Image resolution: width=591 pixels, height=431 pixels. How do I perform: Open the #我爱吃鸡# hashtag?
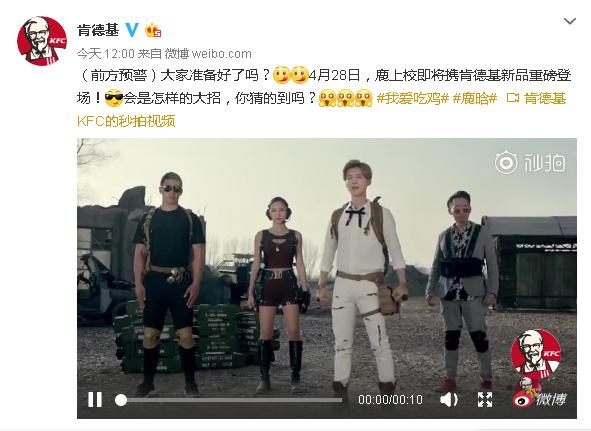(x=413, y=99)
